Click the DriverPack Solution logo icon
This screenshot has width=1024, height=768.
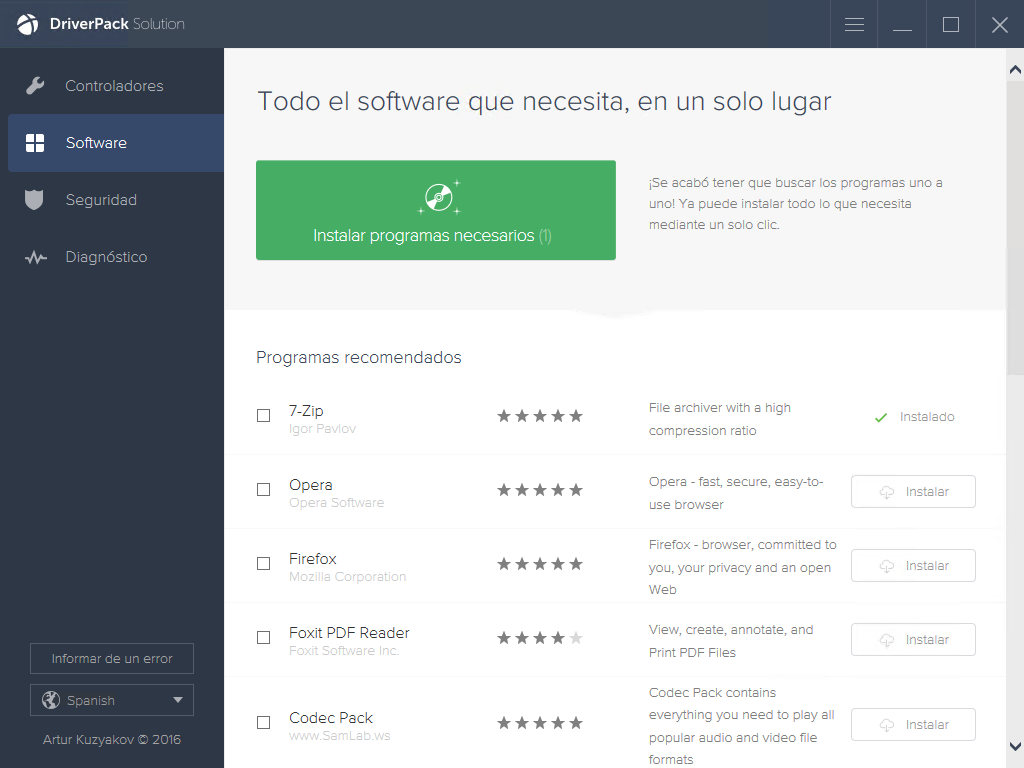pos(27,24)
